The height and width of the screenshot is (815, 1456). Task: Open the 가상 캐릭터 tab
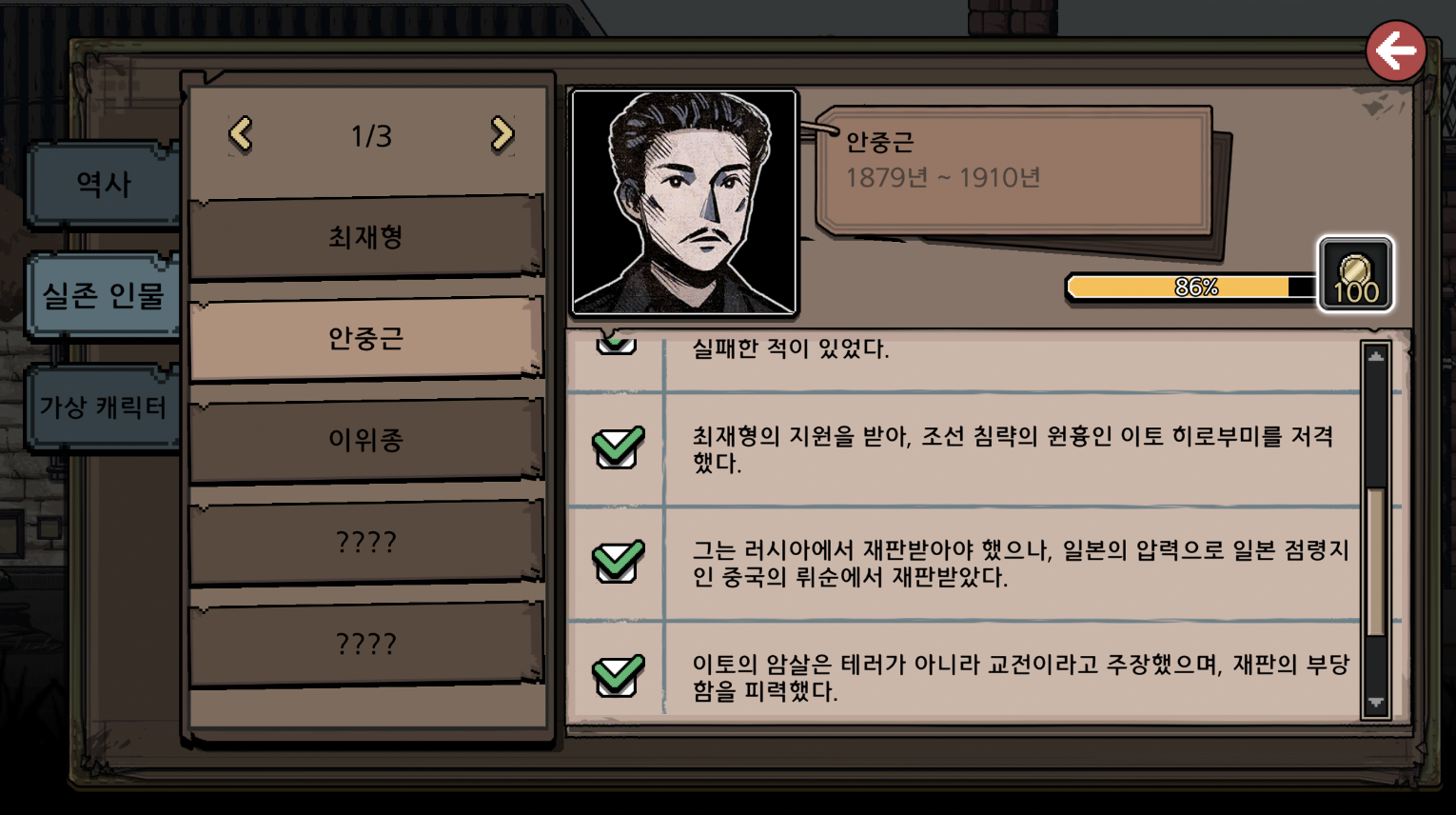pyautogui.click(x=103, y=407)
